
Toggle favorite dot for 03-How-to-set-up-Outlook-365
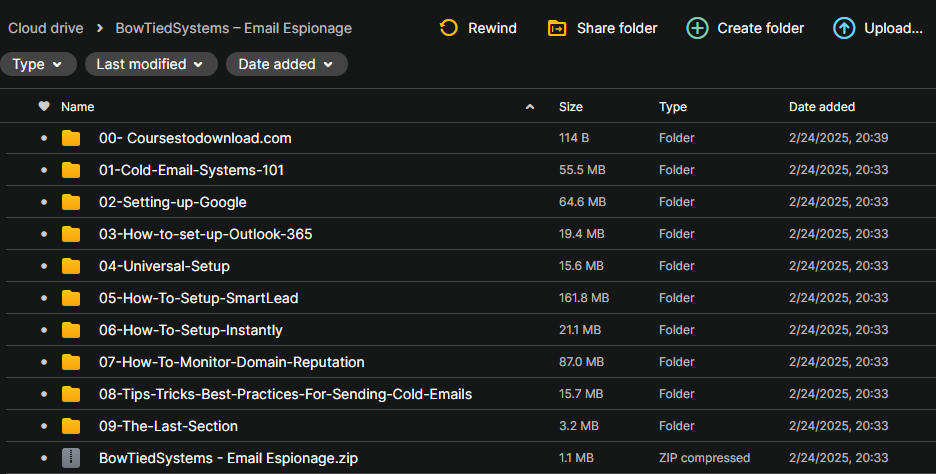pyautogui.click(x=44, y=234)
